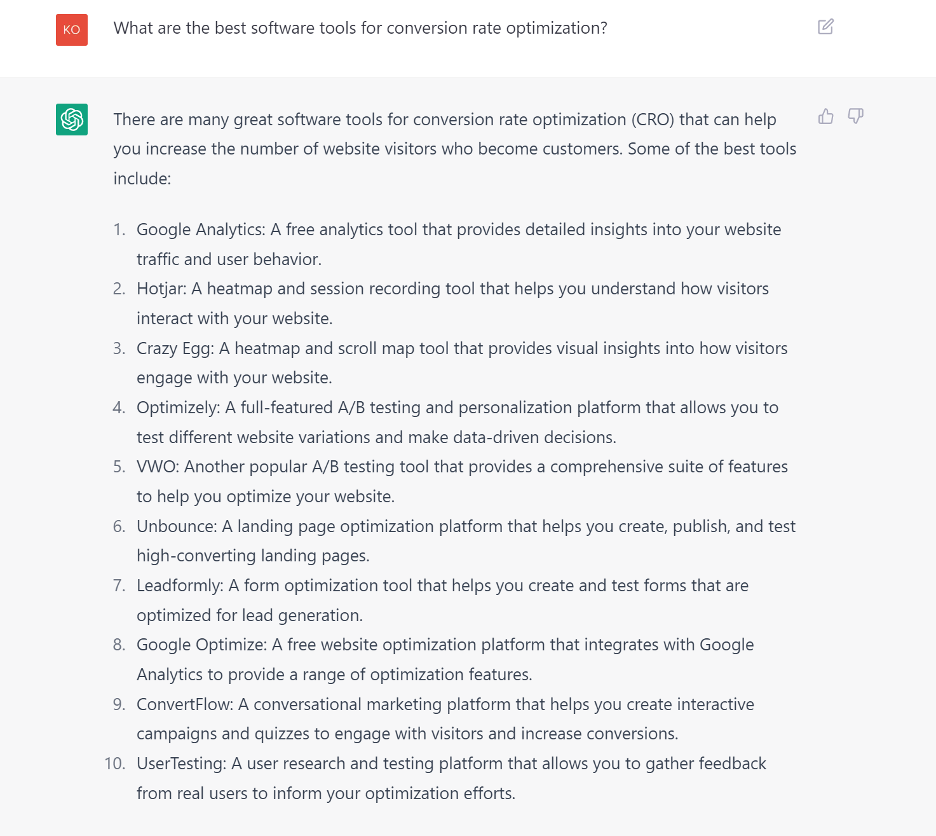
Task: Click the intro paragraph mentioning CRO
Action: point(455,149)
